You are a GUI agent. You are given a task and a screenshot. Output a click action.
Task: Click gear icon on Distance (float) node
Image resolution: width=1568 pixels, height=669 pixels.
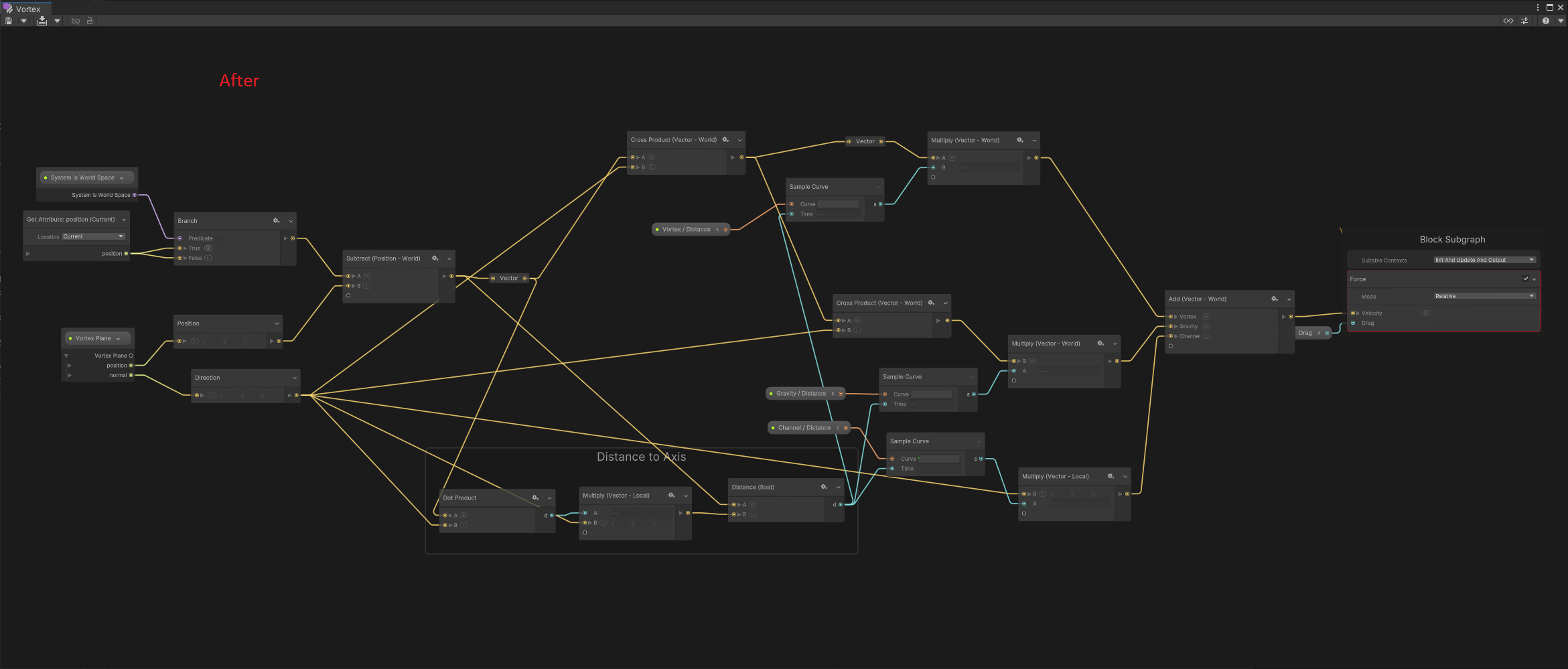click(824, 487)
